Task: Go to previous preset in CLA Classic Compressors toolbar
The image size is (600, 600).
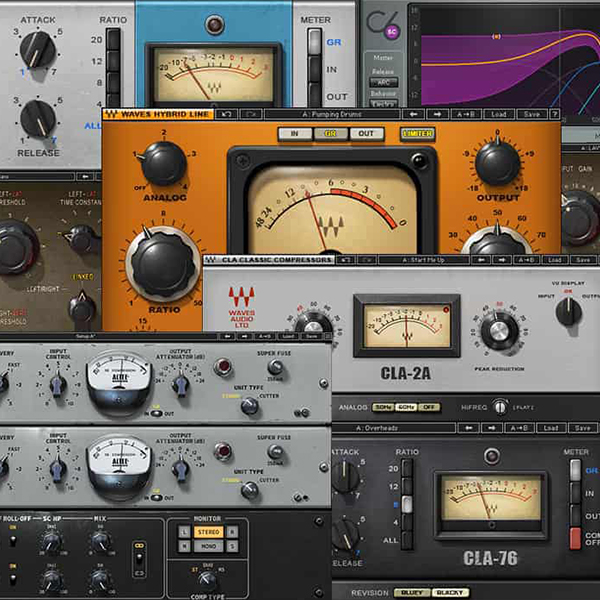Action: 482,260
